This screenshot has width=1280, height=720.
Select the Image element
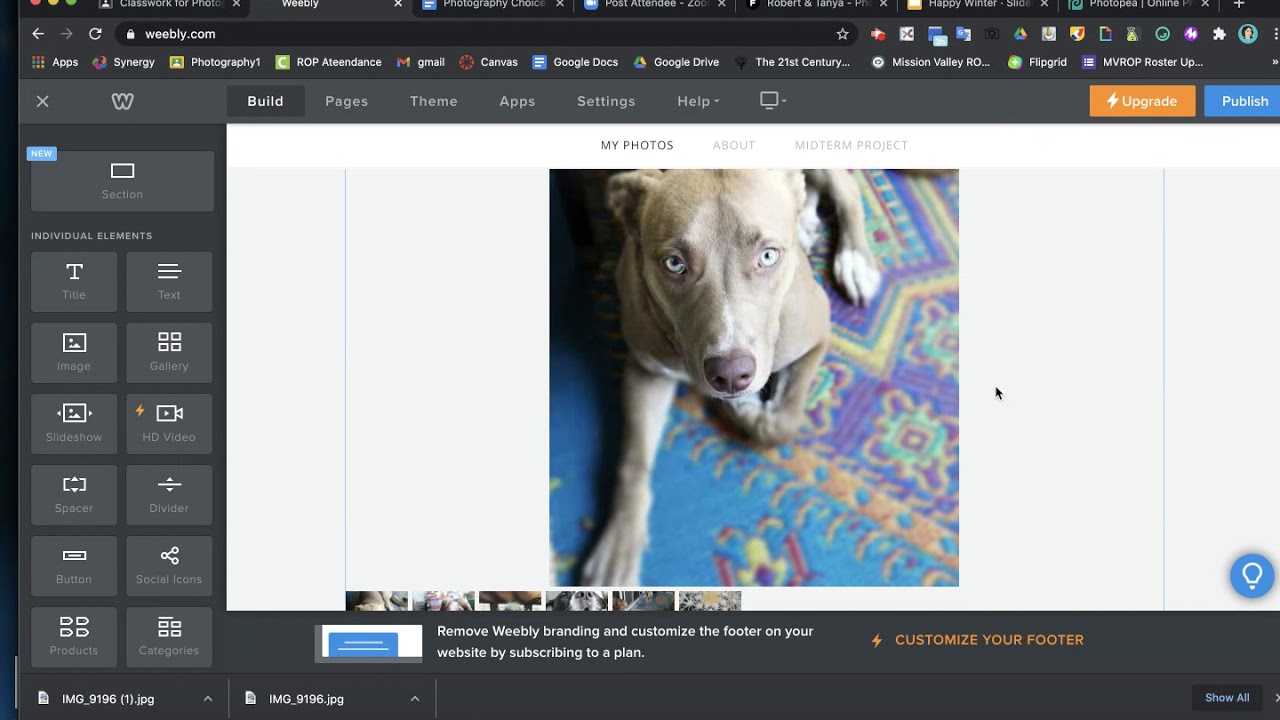74,352
